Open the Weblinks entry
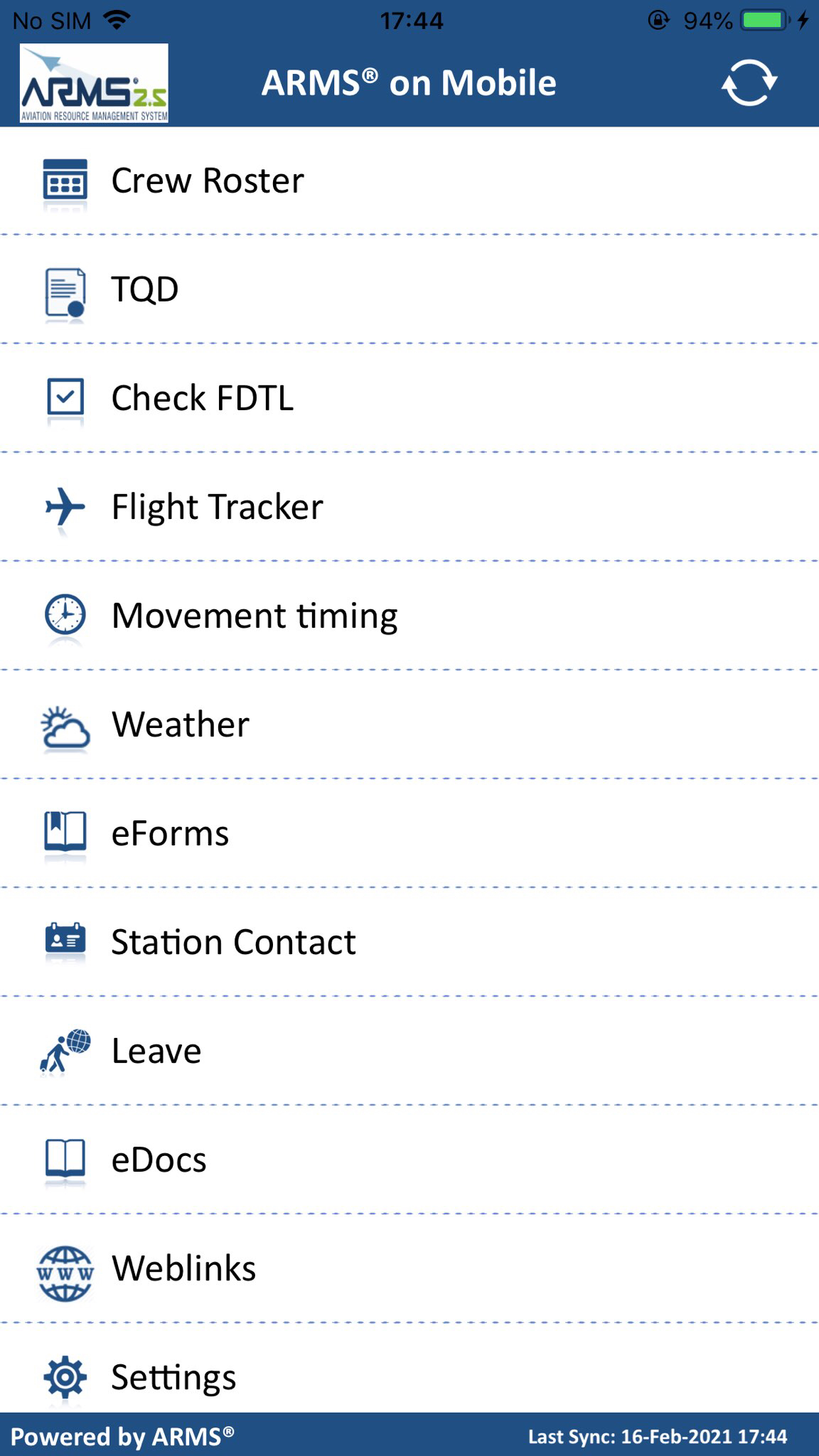Viewport: 819px width, 1456px height. coord(183,1268)
